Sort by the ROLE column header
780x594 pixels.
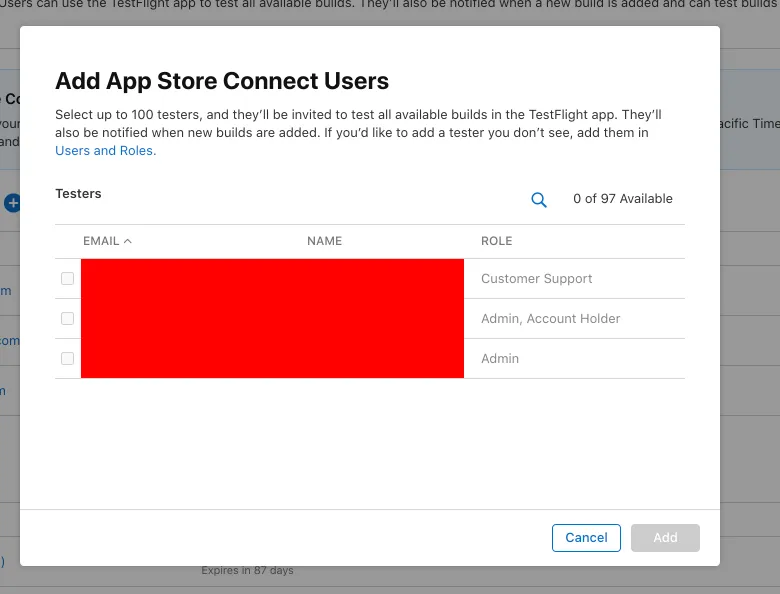point(496,241)
